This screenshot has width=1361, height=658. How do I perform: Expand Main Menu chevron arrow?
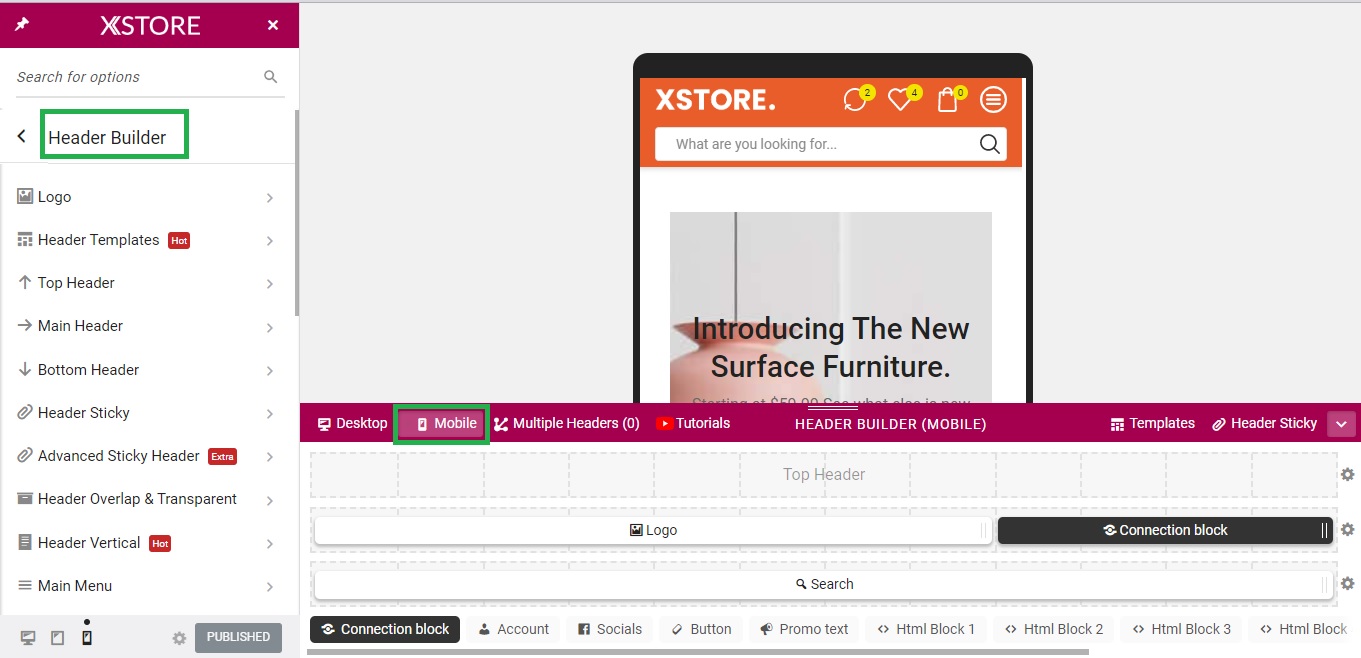(270, 587)
